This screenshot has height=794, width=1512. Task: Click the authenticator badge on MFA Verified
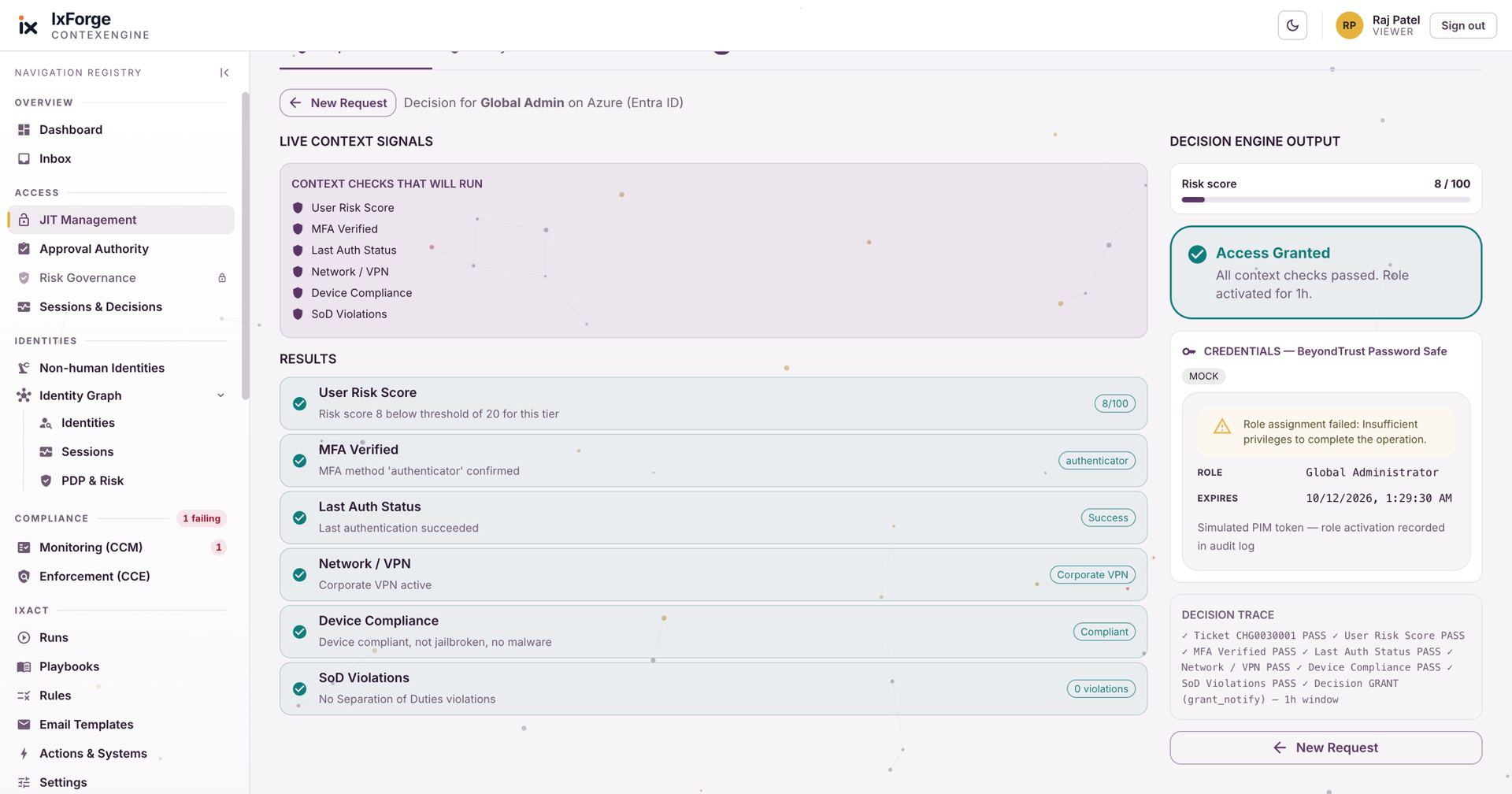(1096, 461)
